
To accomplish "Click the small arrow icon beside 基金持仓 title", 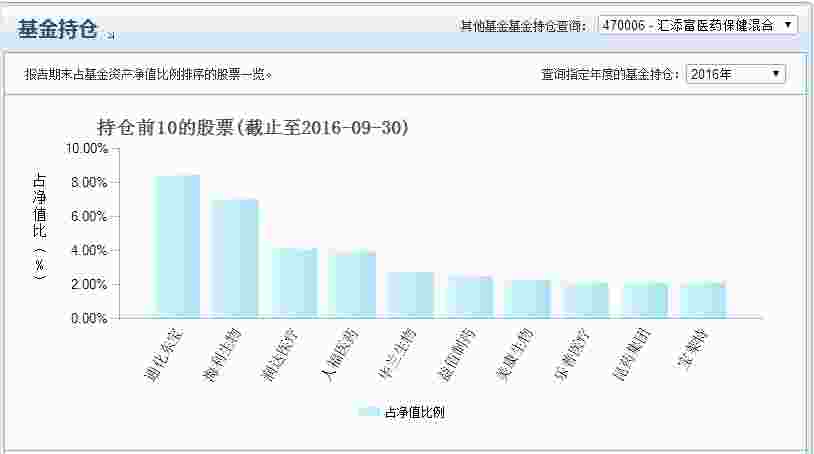I will coord(111,35).
